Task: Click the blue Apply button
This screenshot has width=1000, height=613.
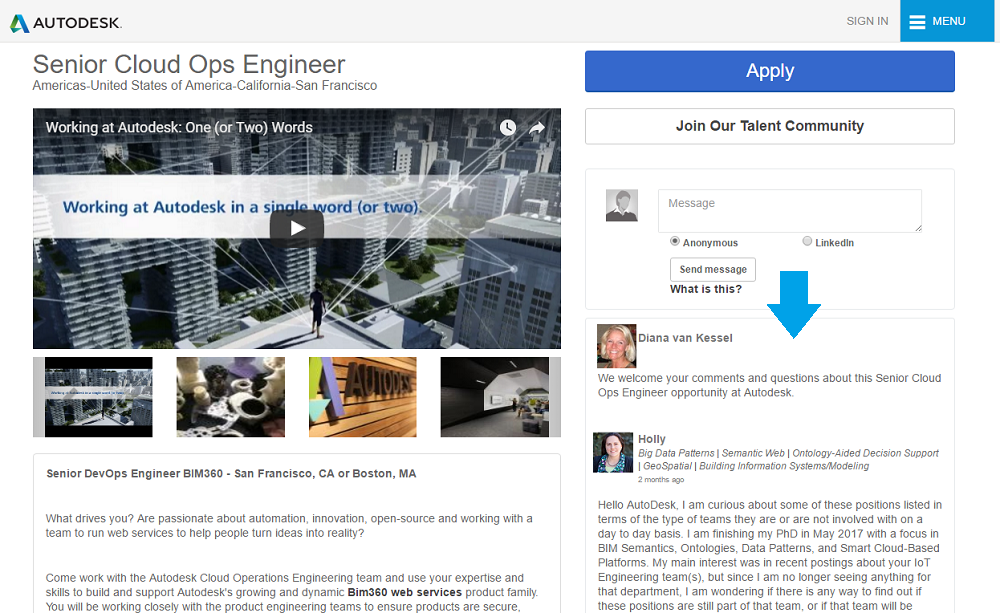Action: (x=770, y=71)
